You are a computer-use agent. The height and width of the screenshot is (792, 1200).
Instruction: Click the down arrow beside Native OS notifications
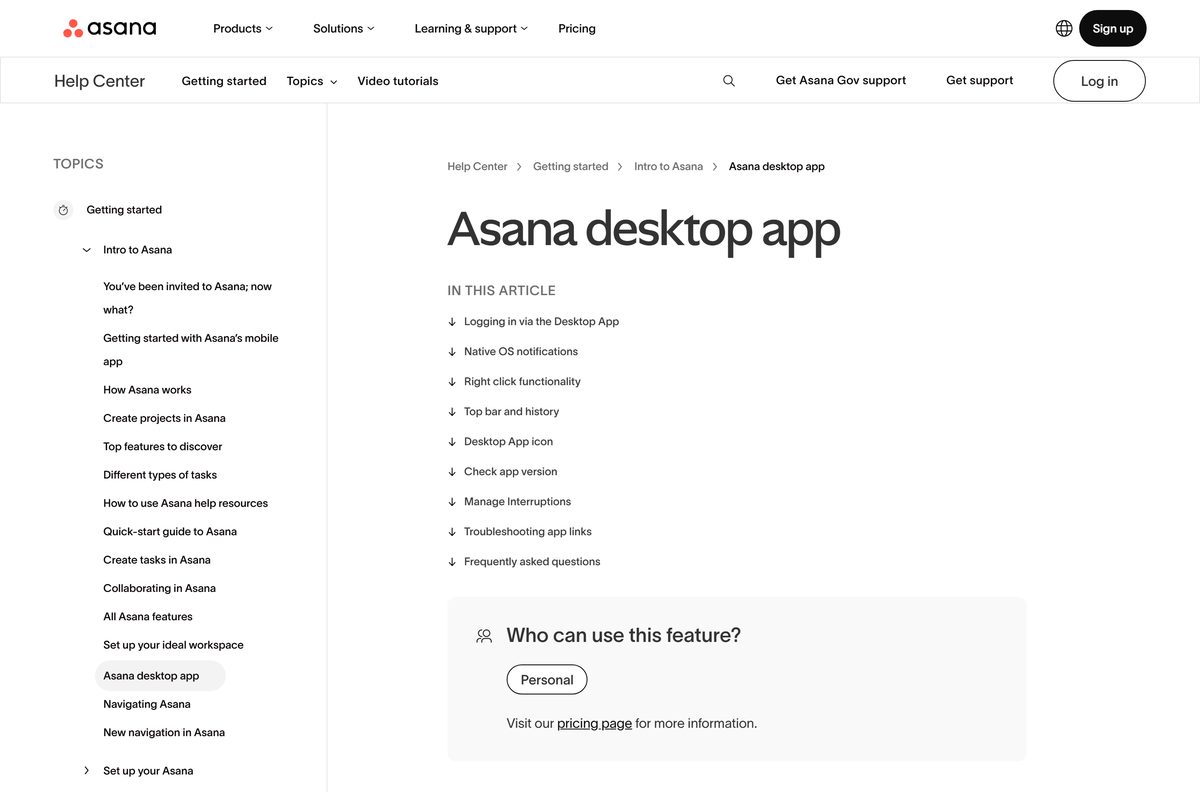[x=452, y=352]
